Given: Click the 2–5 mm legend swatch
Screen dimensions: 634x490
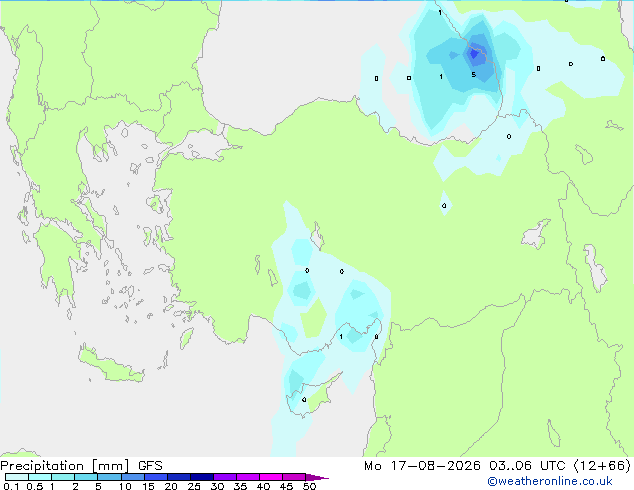Looking at the screenshot, I should tap(86, 477).
